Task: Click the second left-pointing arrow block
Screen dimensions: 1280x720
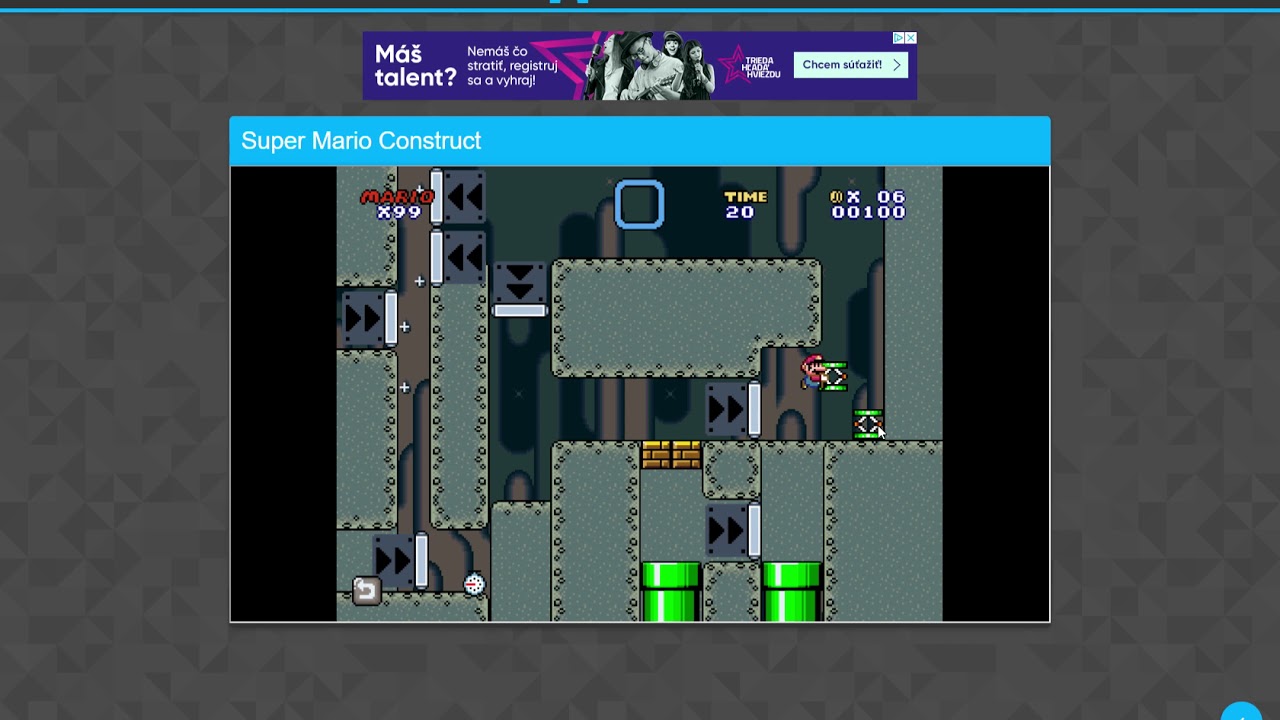Action: point(458,258)
